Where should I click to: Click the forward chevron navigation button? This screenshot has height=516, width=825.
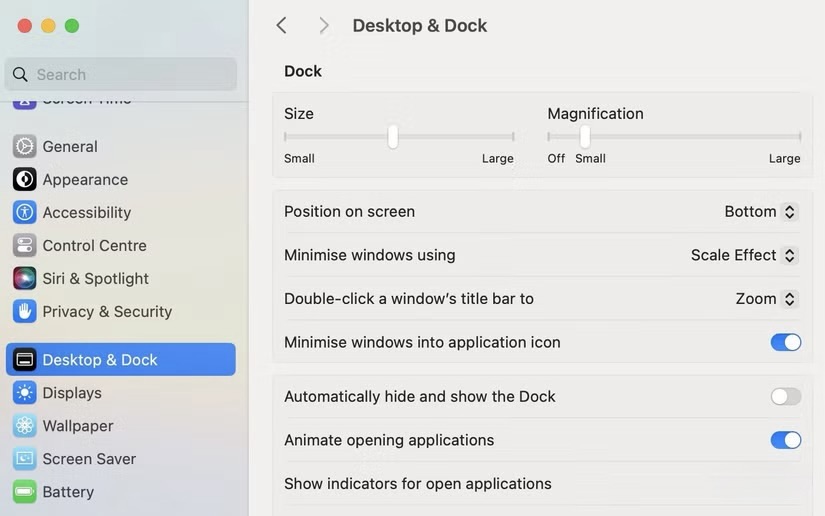coord(323,26)
